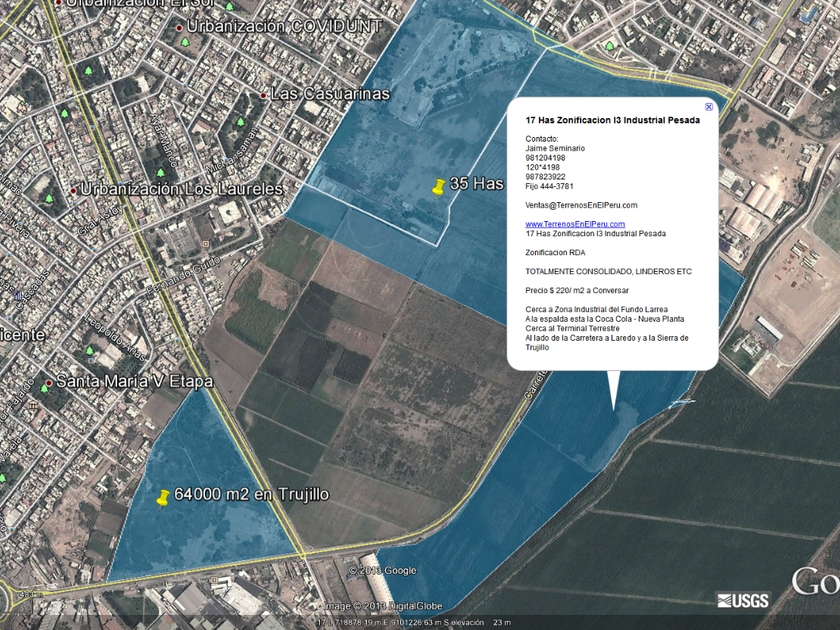Click the park tree icon below Urbanización COVIDUNT

185,42
